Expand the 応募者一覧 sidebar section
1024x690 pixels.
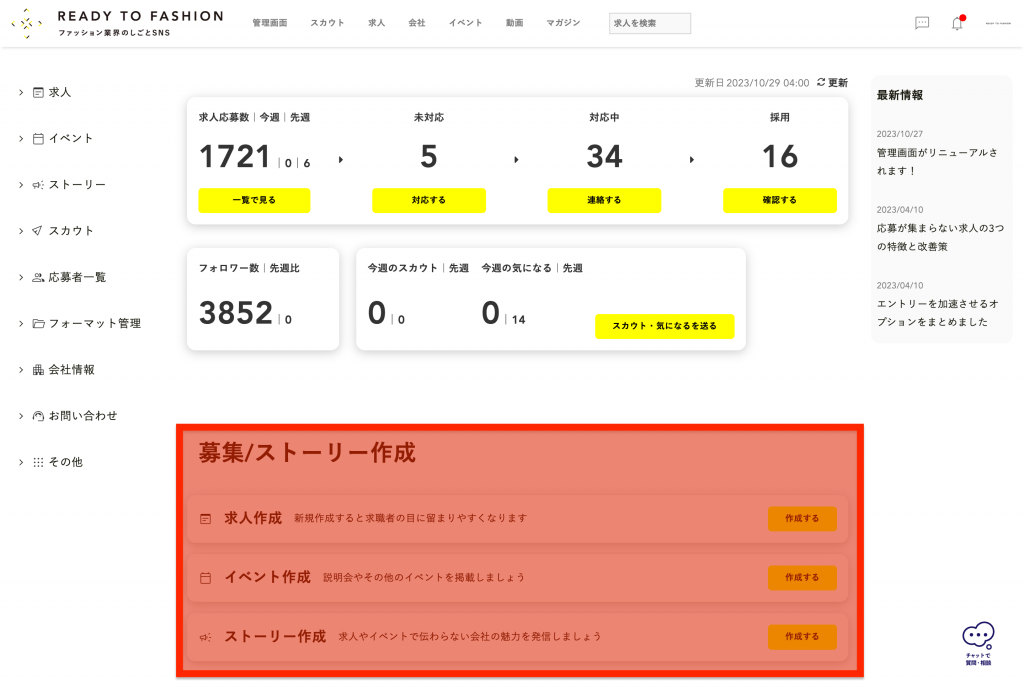pos(20,277)
